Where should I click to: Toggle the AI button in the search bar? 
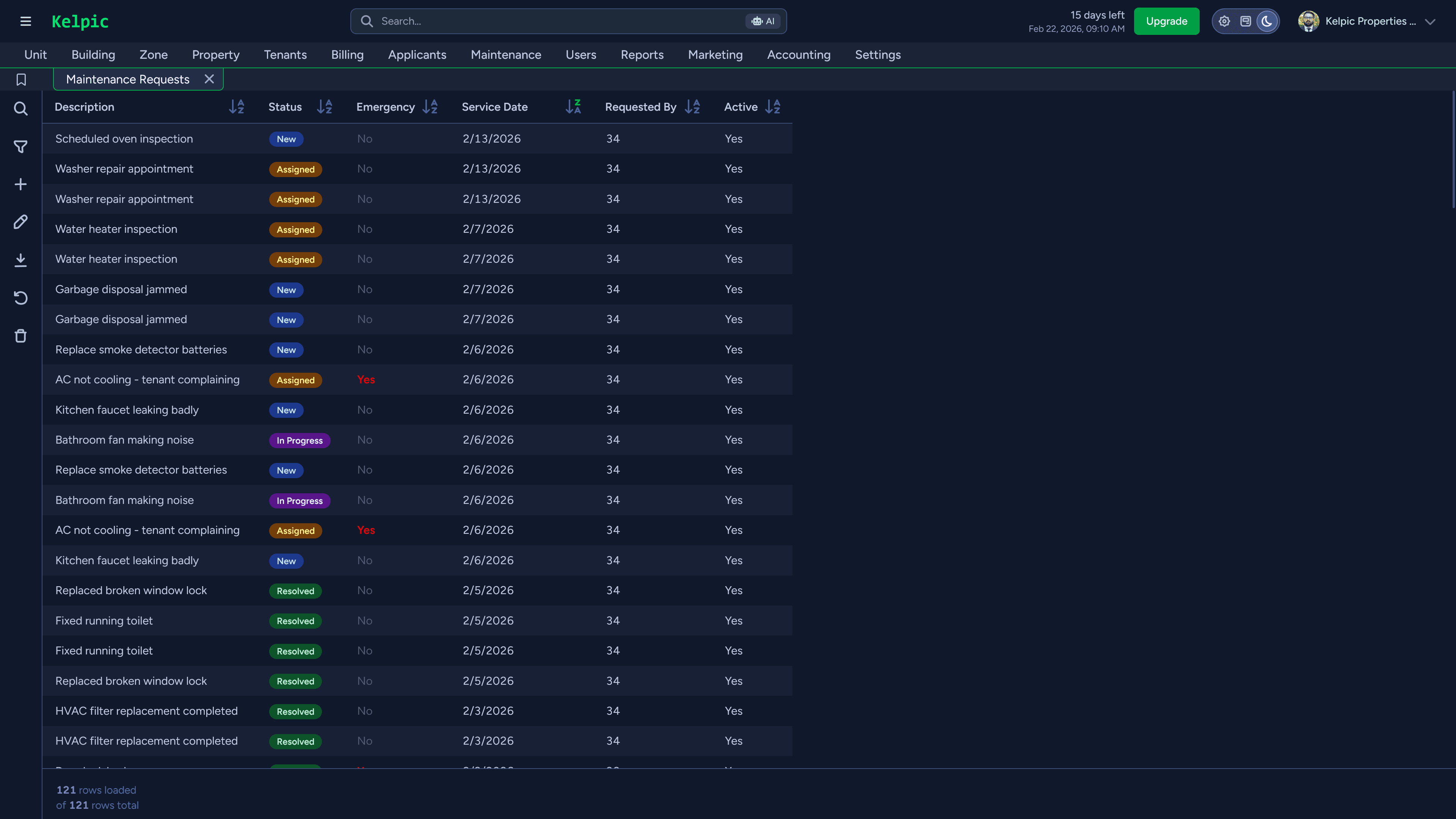click(x=763, y=21)
